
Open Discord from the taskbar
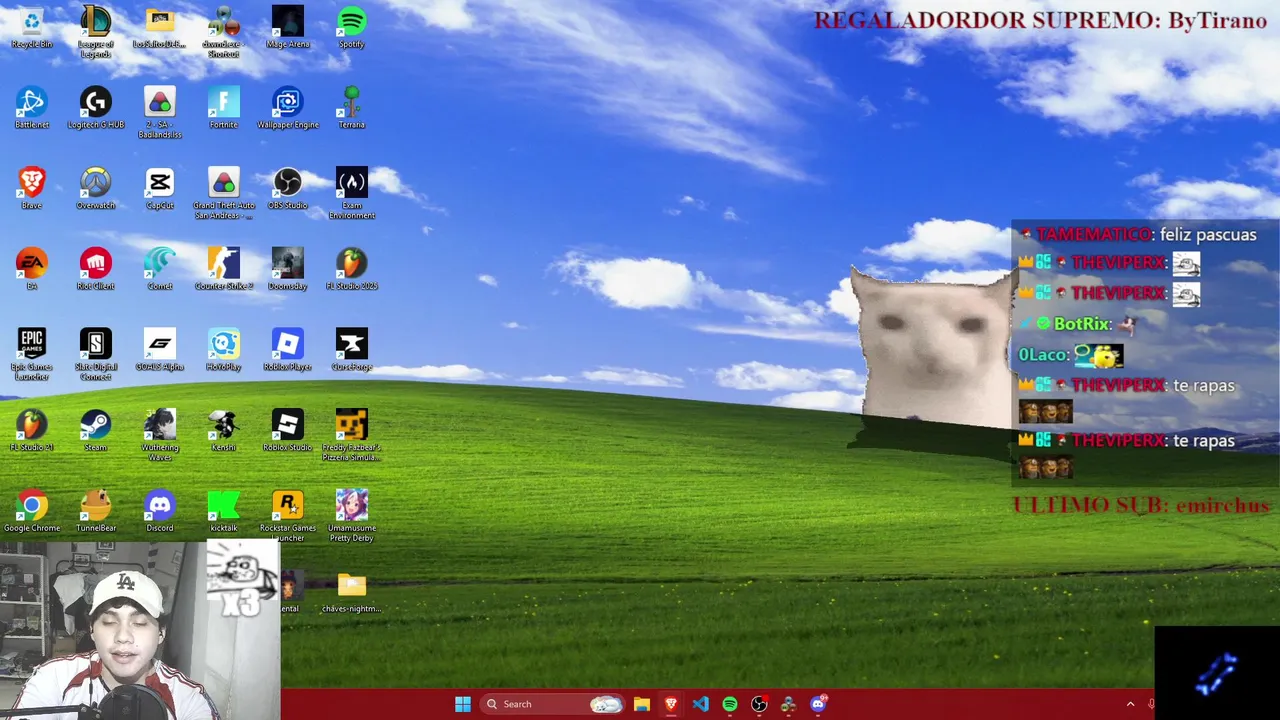[x=818, y=704]
